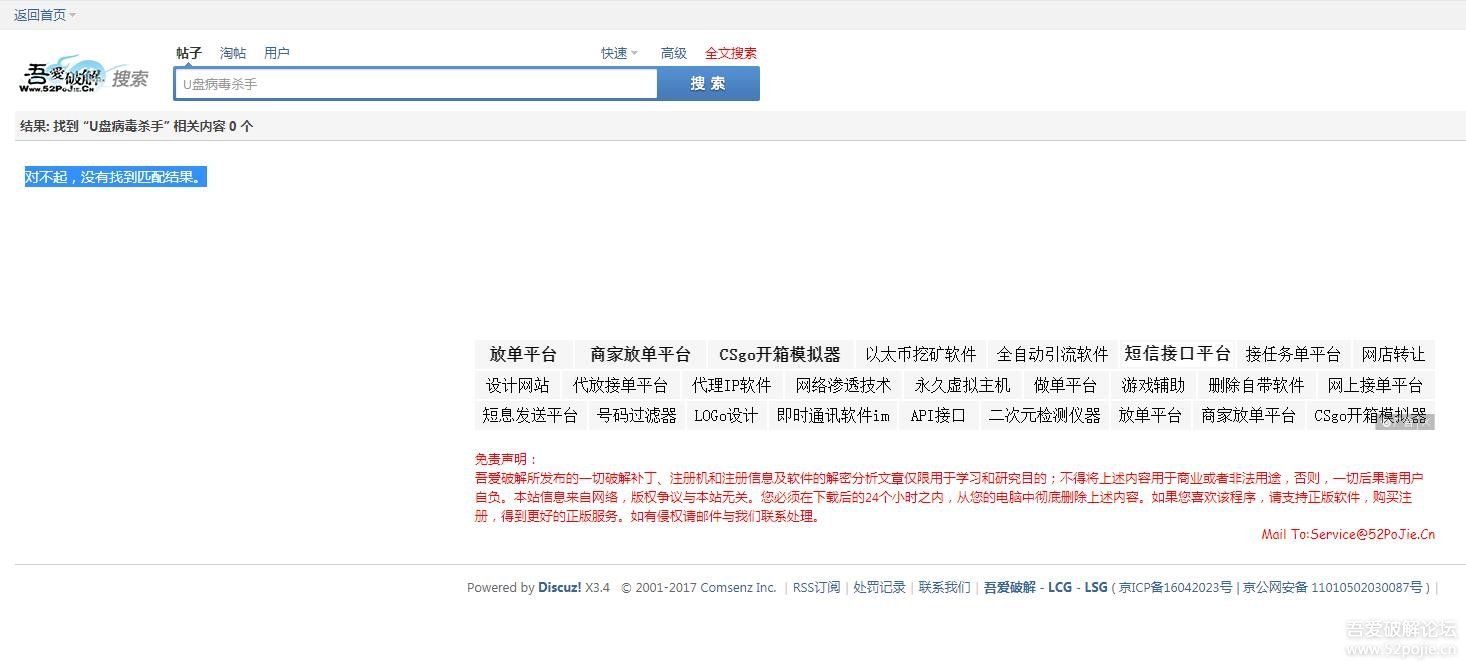The image size is (1466, 666).
Task: Open the 网络渗透技术 ad link
Action: click(x=843, y=385)
